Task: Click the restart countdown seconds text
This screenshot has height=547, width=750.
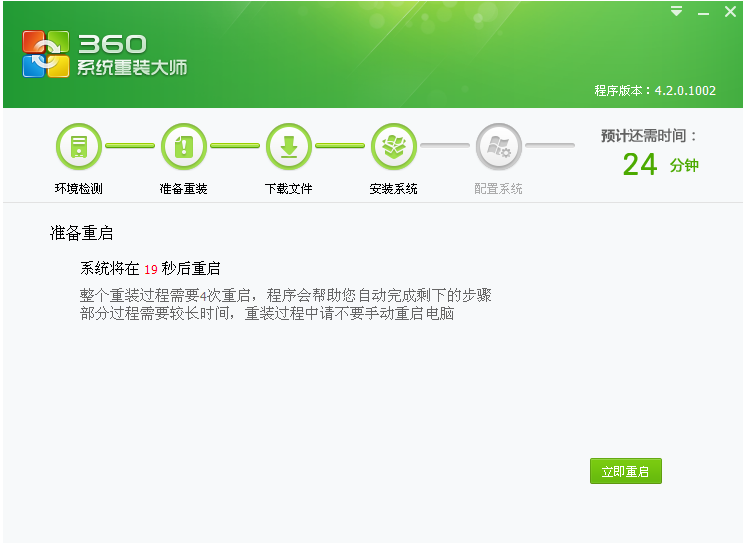Action: pos(150,269)
